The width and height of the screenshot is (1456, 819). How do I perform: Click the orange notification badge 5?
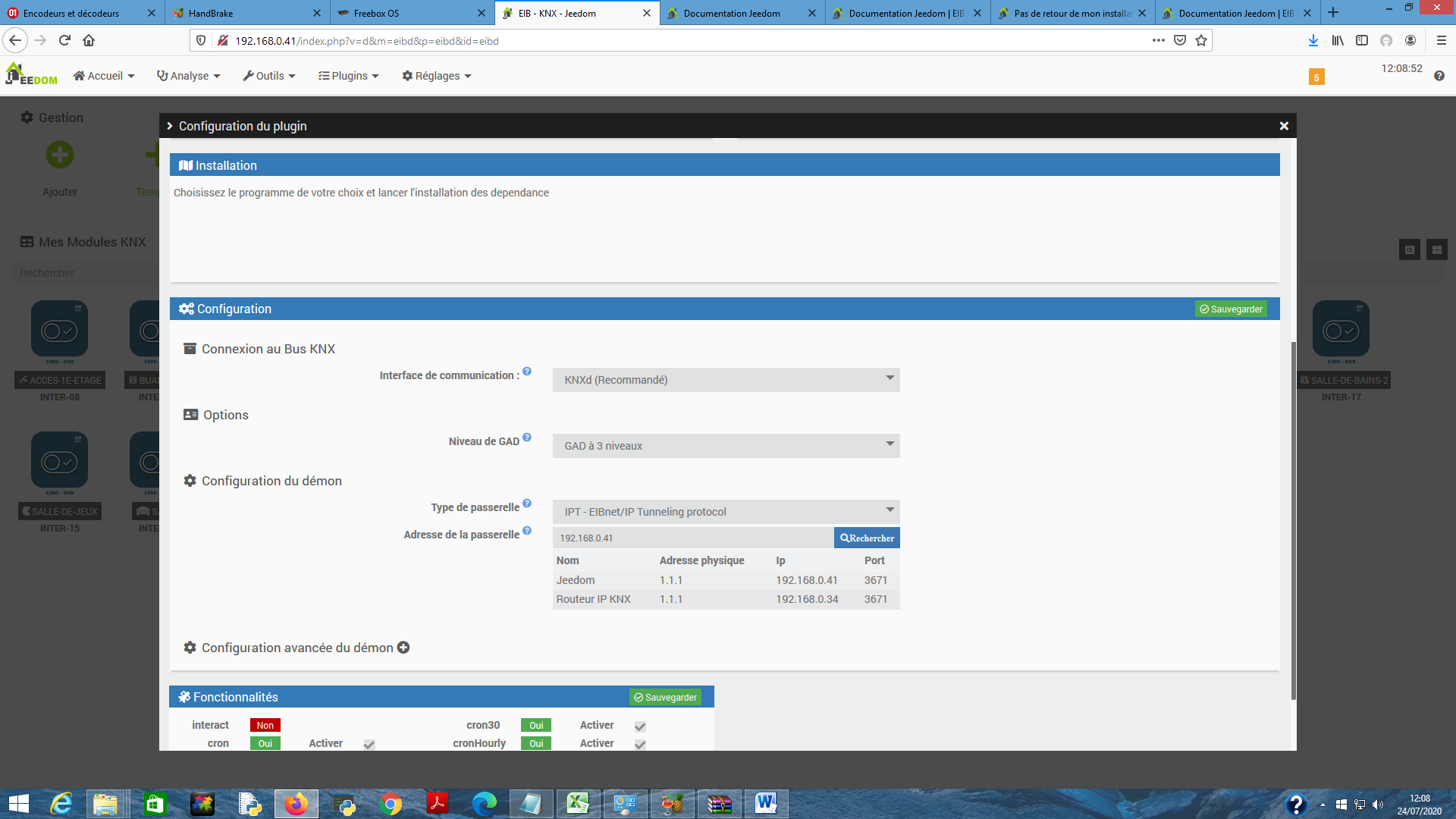pyautogui.click(x=1316, y=77)
